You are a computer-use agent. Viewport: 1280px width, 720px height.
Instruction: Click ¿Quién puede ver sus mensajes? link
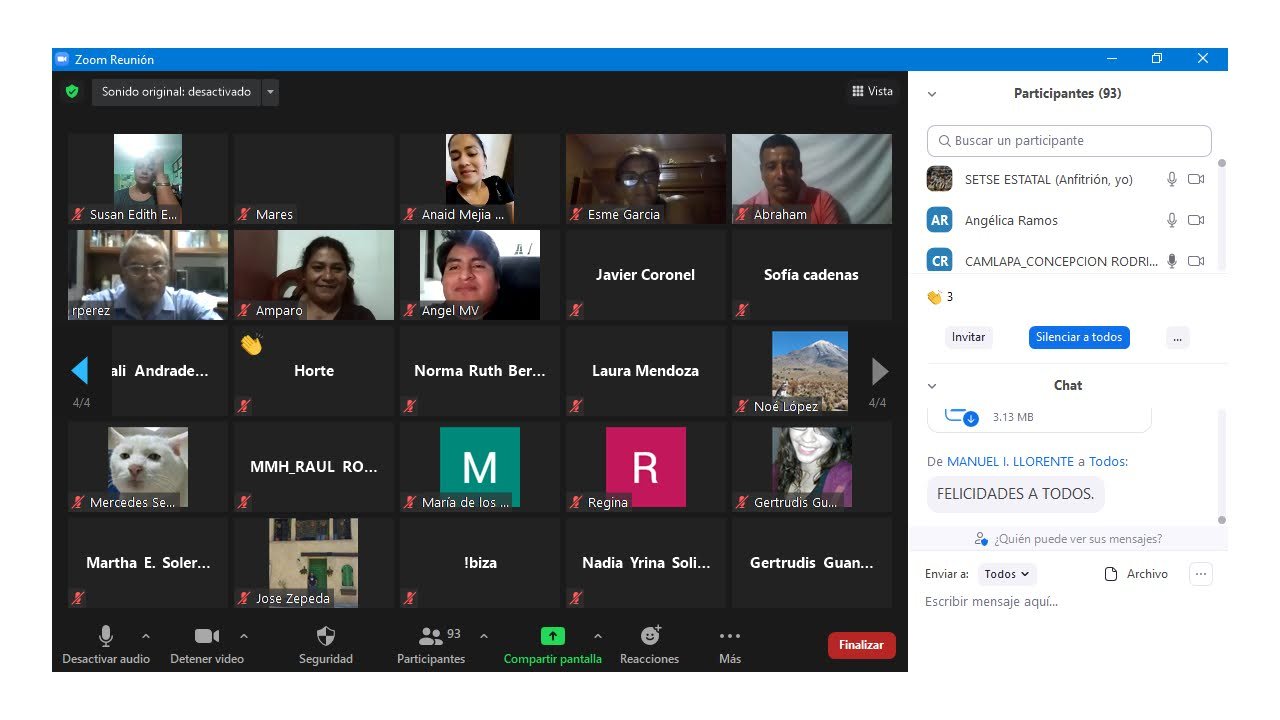point(1078,539)
